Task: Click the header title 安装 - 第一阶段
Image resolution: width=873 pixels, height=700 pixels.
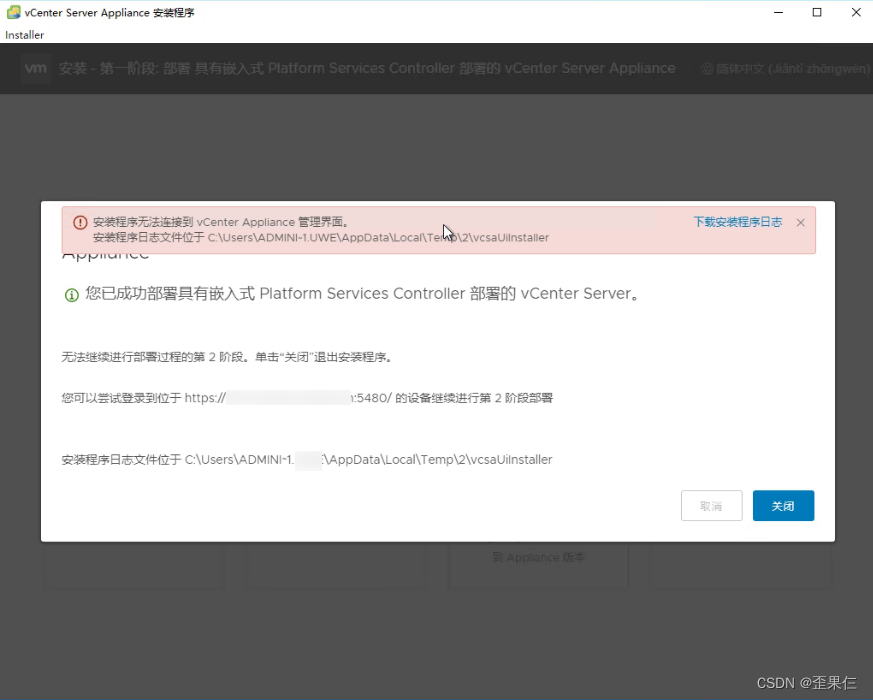Action: tap(367, 68)
